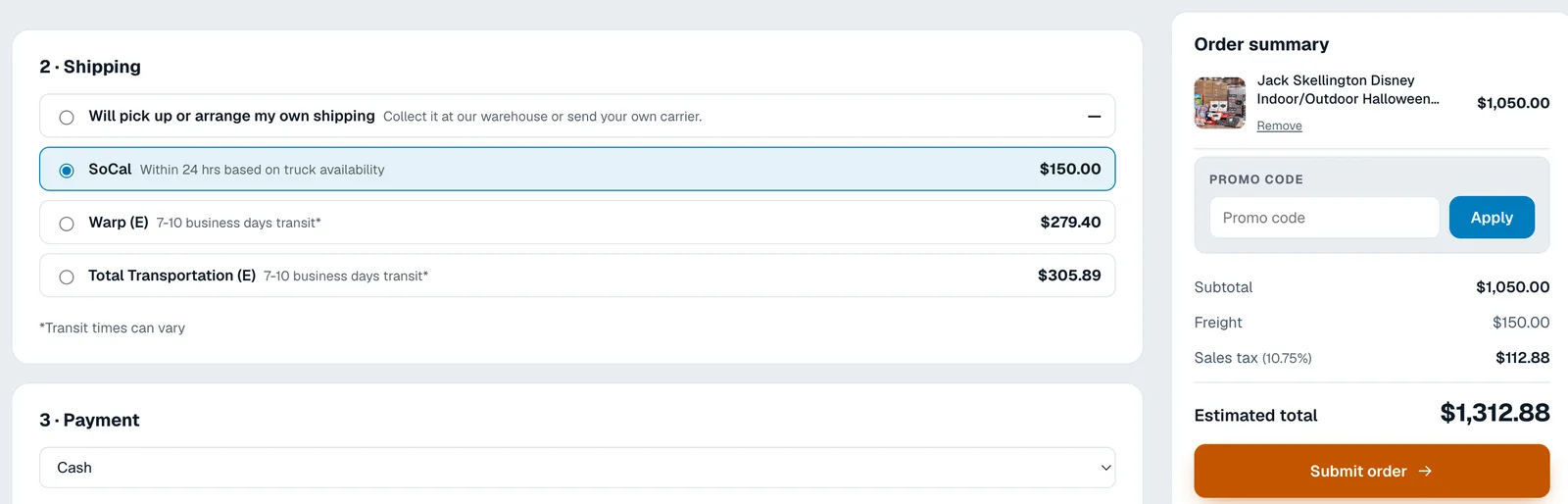Click the $150.00 SoCal shipping price
Image resolution: width=1568 pixels, height=504 pixels.
point(1070,169)
